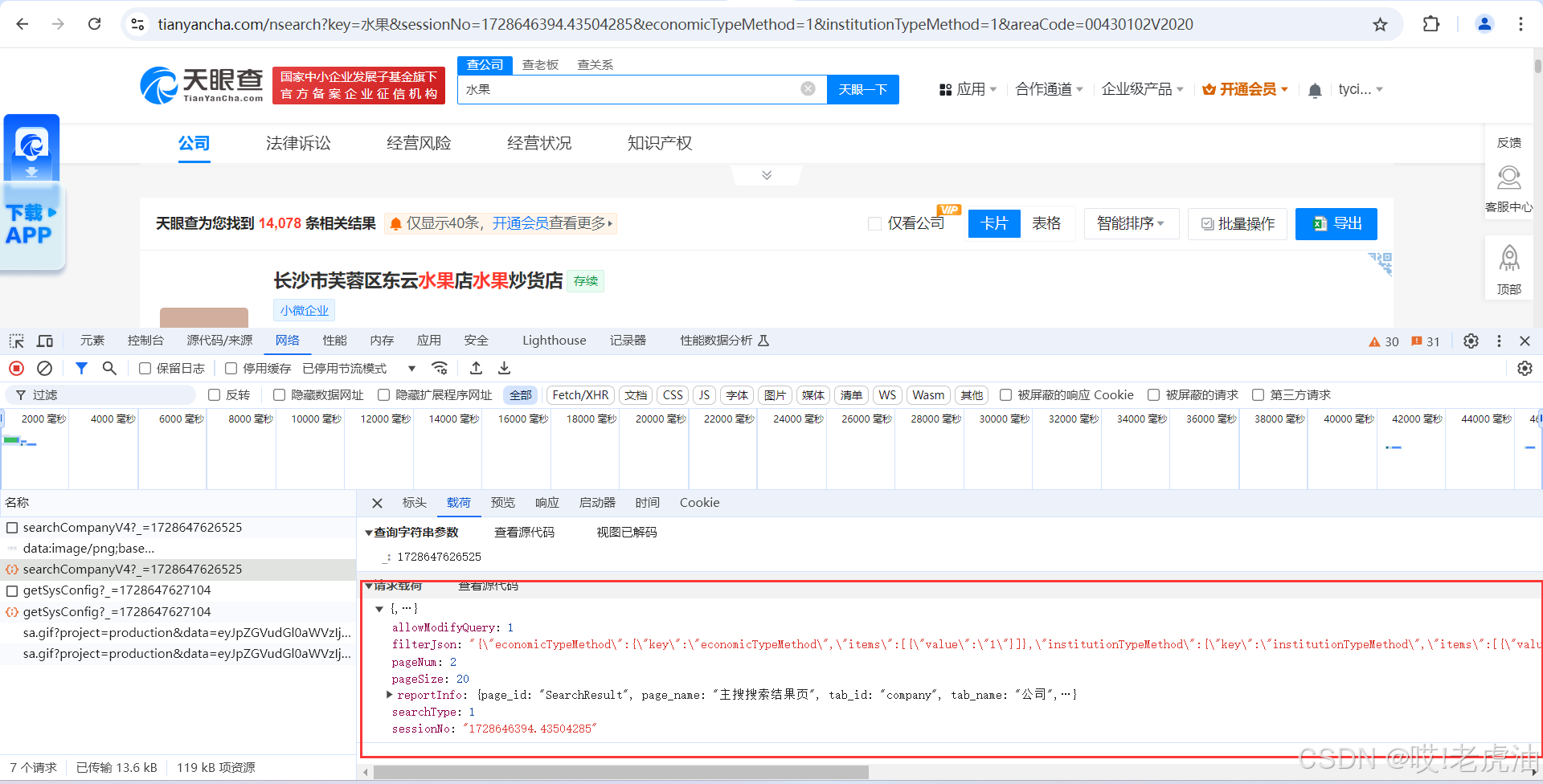The height and width of the screenshot is (784, 1543).
Task: Jump to top with the 顶部 rocket icon
Action: click(x=1509, y=269)
